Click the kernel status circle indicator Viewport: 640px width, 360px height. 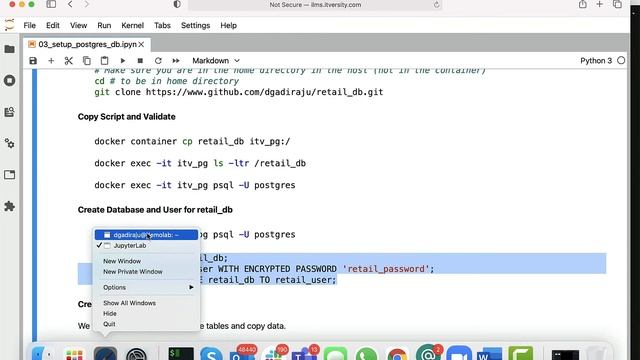click(621, 60)
